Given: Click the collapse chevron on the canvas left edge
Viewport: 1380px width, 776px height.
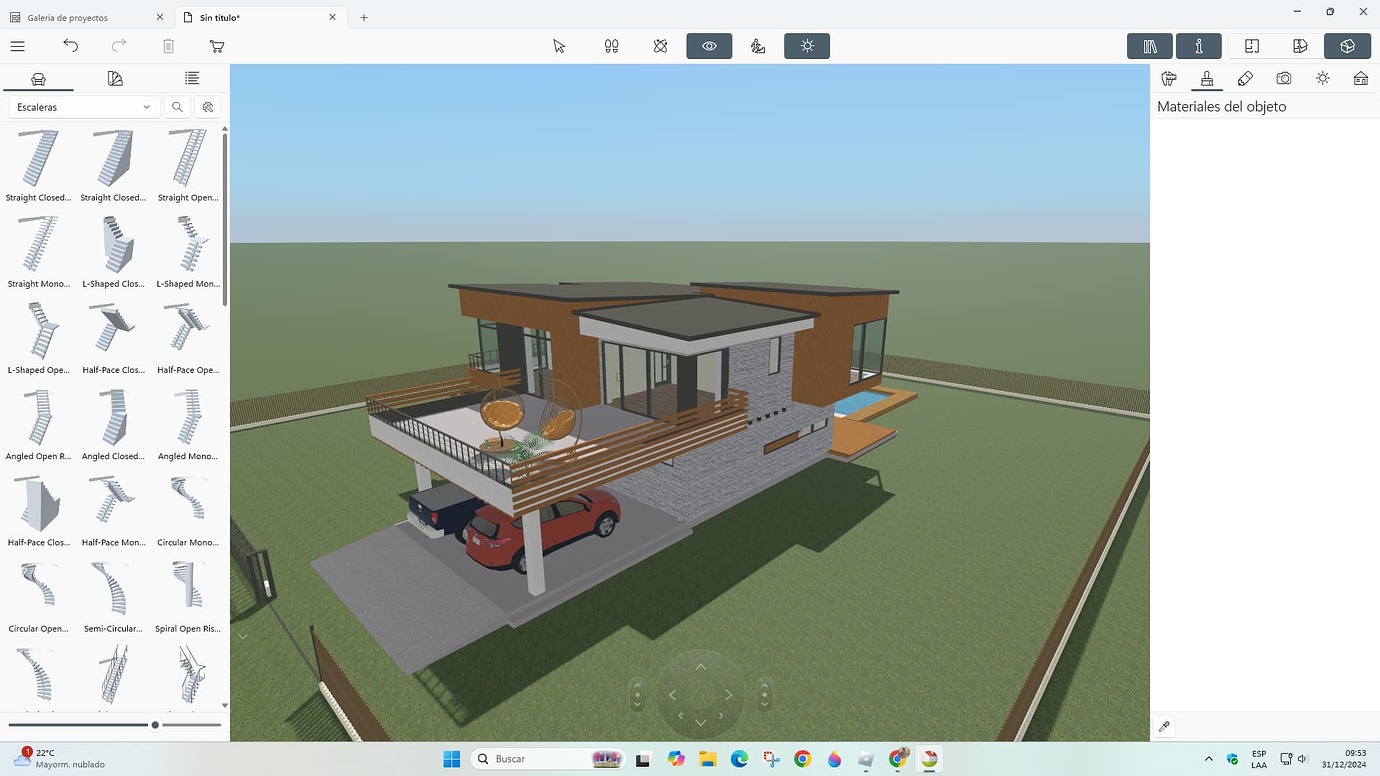Looking at the screenshot, I should 242,635.
